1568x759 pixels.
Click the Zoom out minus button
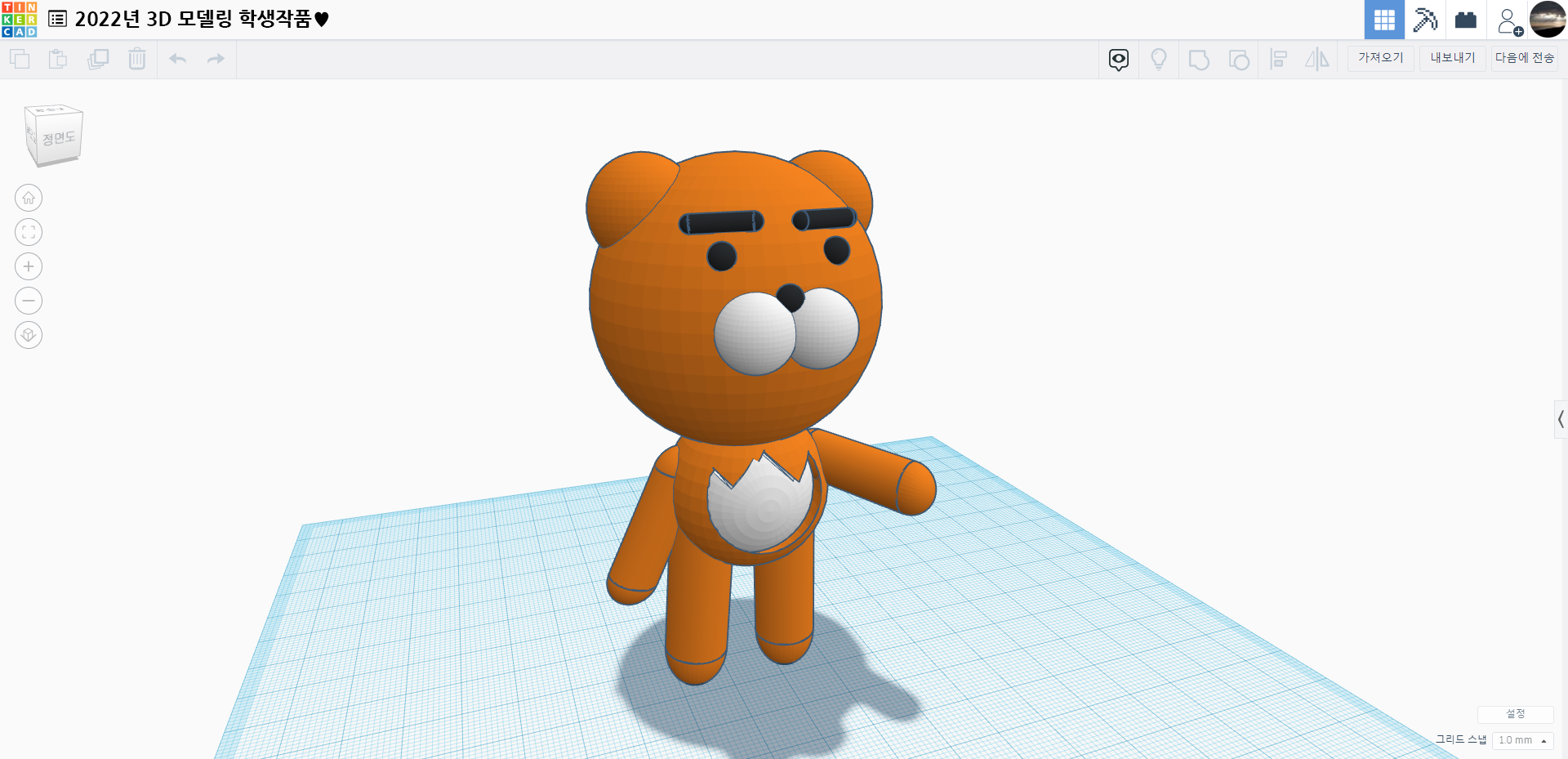point(29,301)
